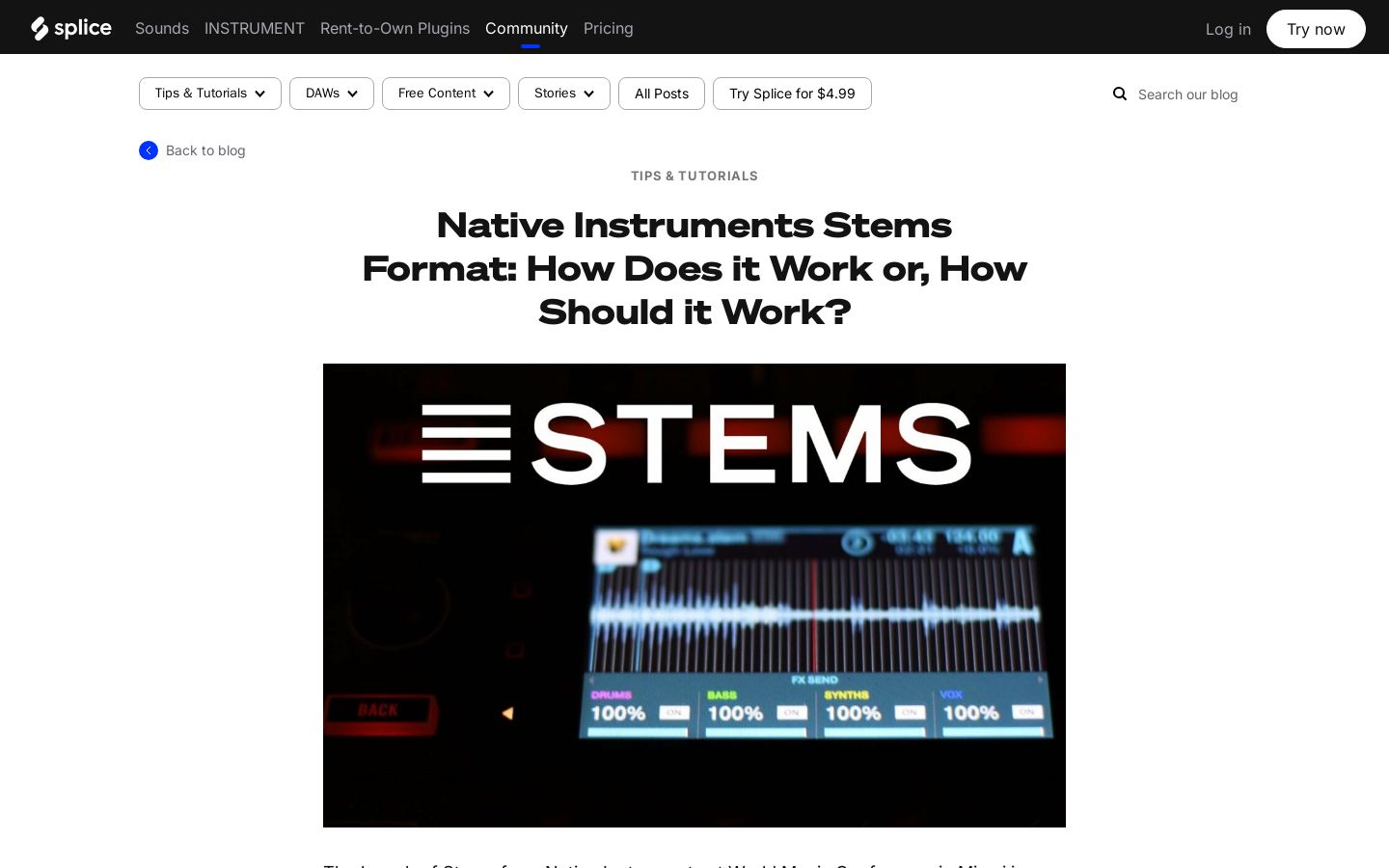Click the Try now button
Image resolution: width=1389 pixels, height=868 pixels.
(x=1316, y=29)
